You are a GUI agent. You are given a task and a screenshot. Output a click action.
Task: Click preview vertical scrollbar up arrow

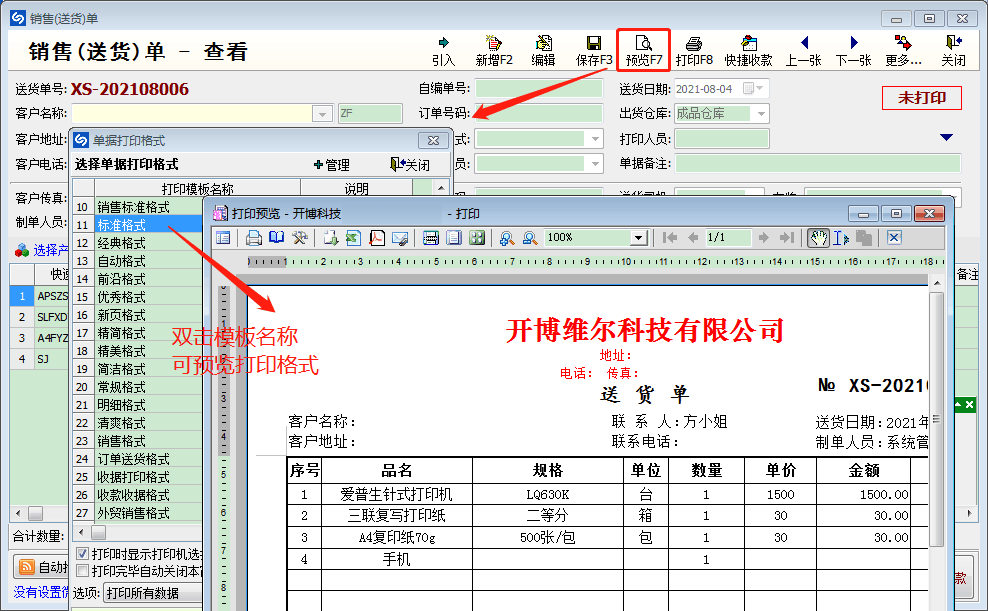pyautogui.click(x=936, y=283)
